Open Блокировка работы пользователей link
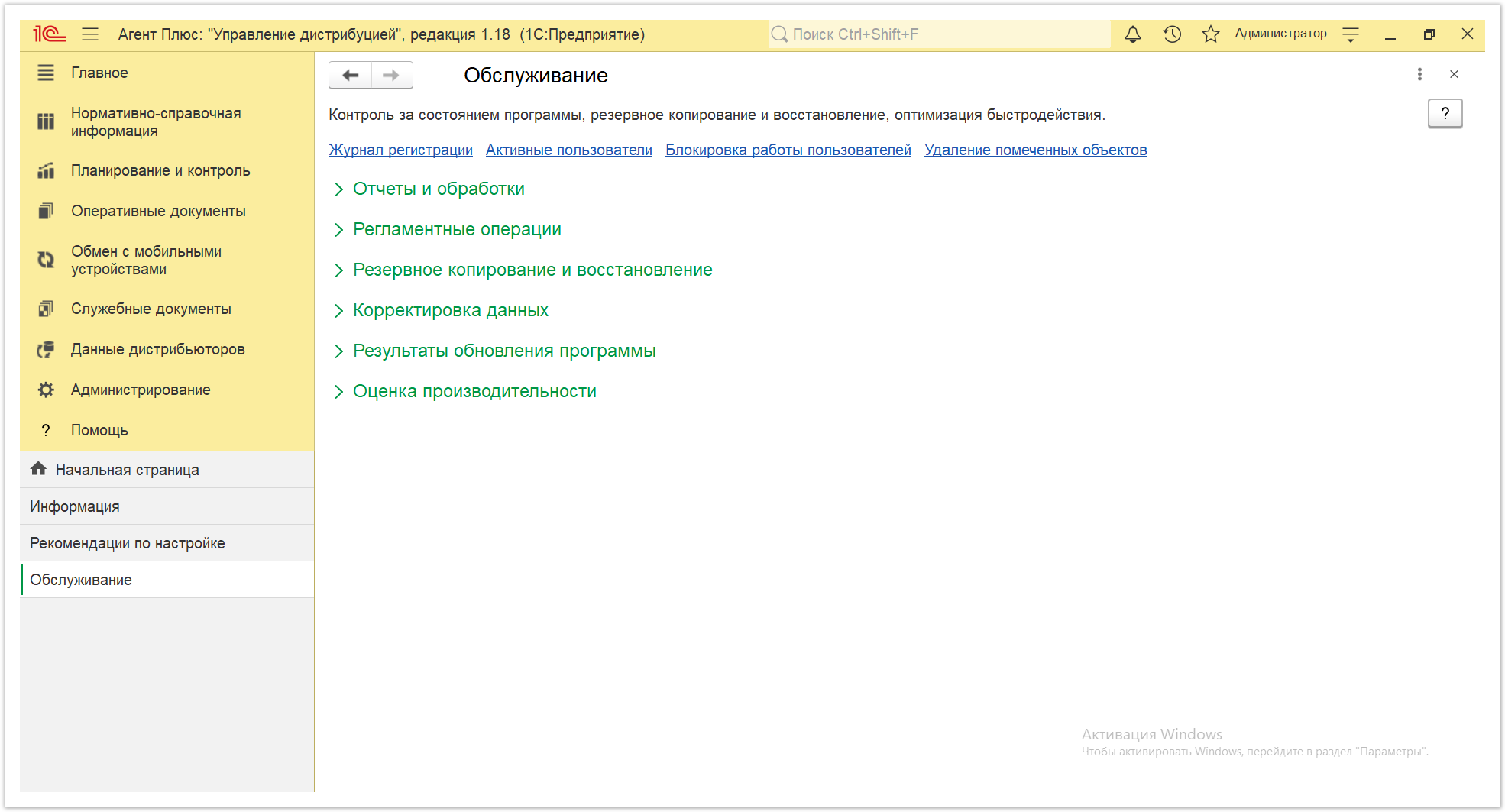 pyautogui.click(x=788, y=150)
